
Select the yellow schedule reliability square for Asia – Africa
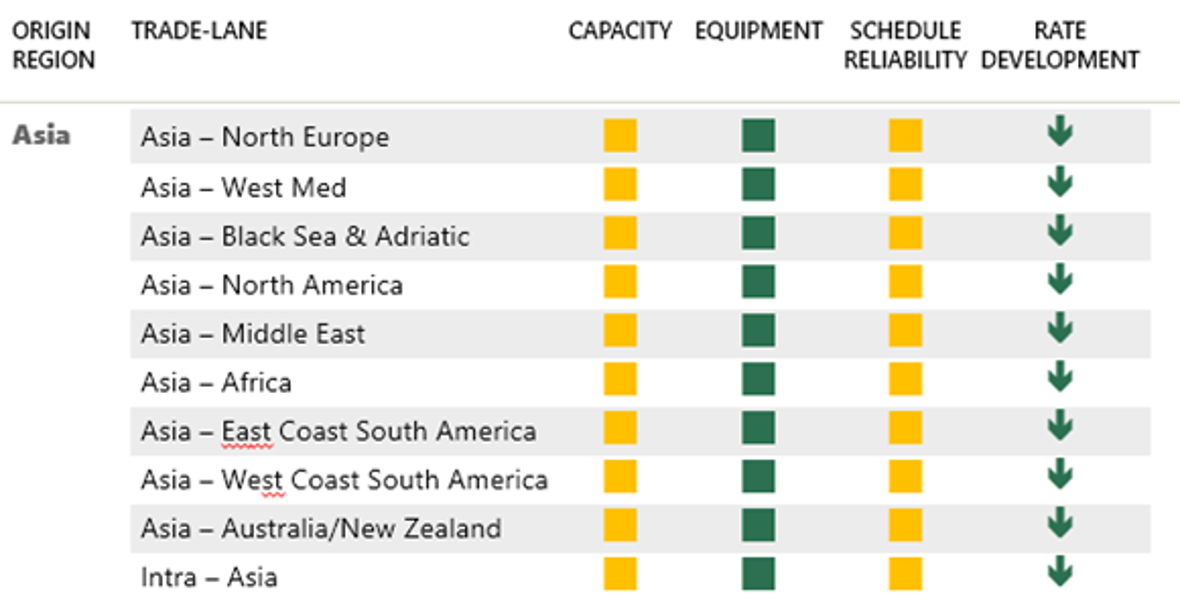click(x=905, y=379)
